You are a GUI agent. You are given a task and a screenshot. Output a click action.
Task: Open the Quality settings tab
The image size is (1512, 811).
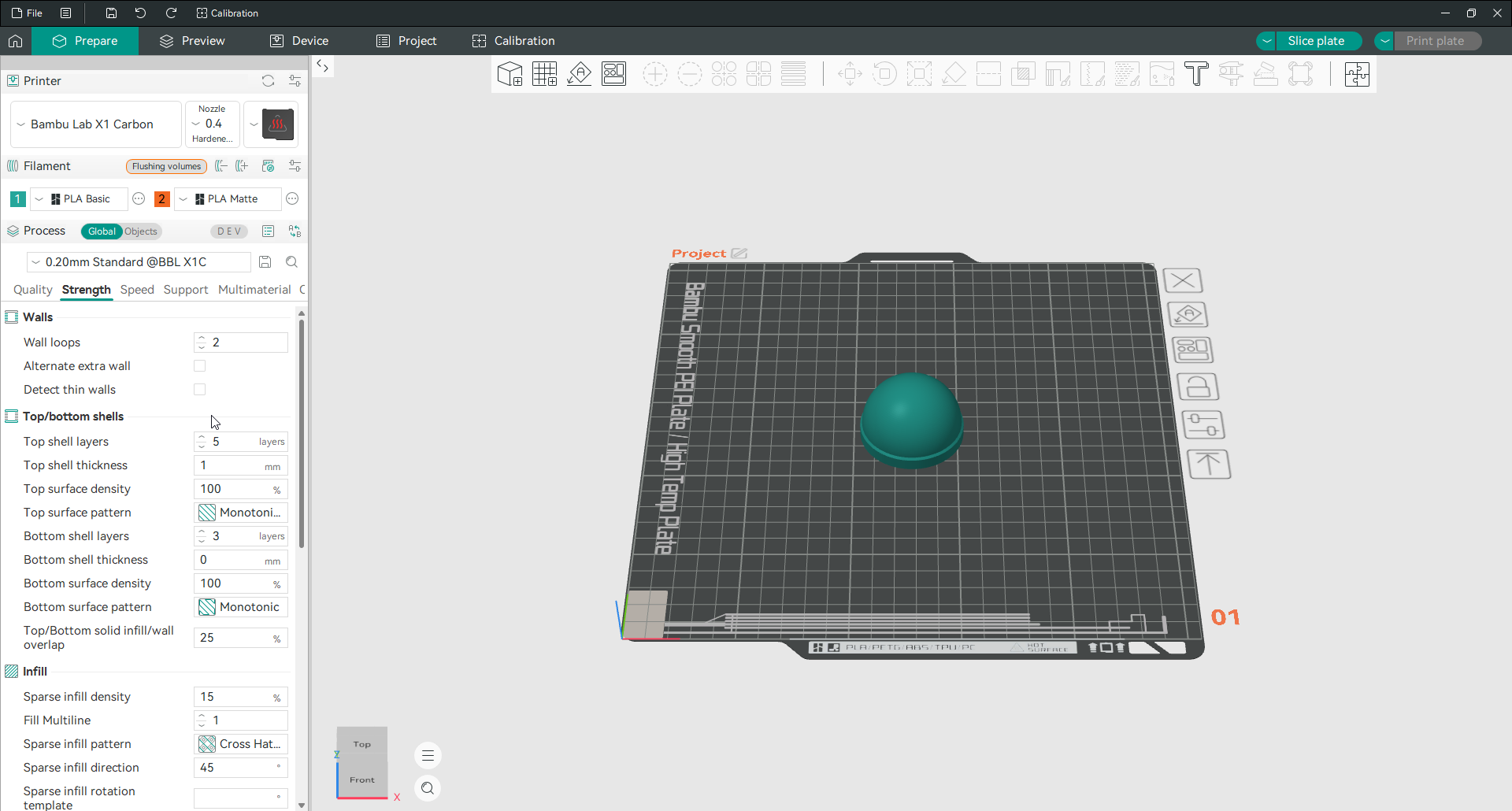[32, 290]
